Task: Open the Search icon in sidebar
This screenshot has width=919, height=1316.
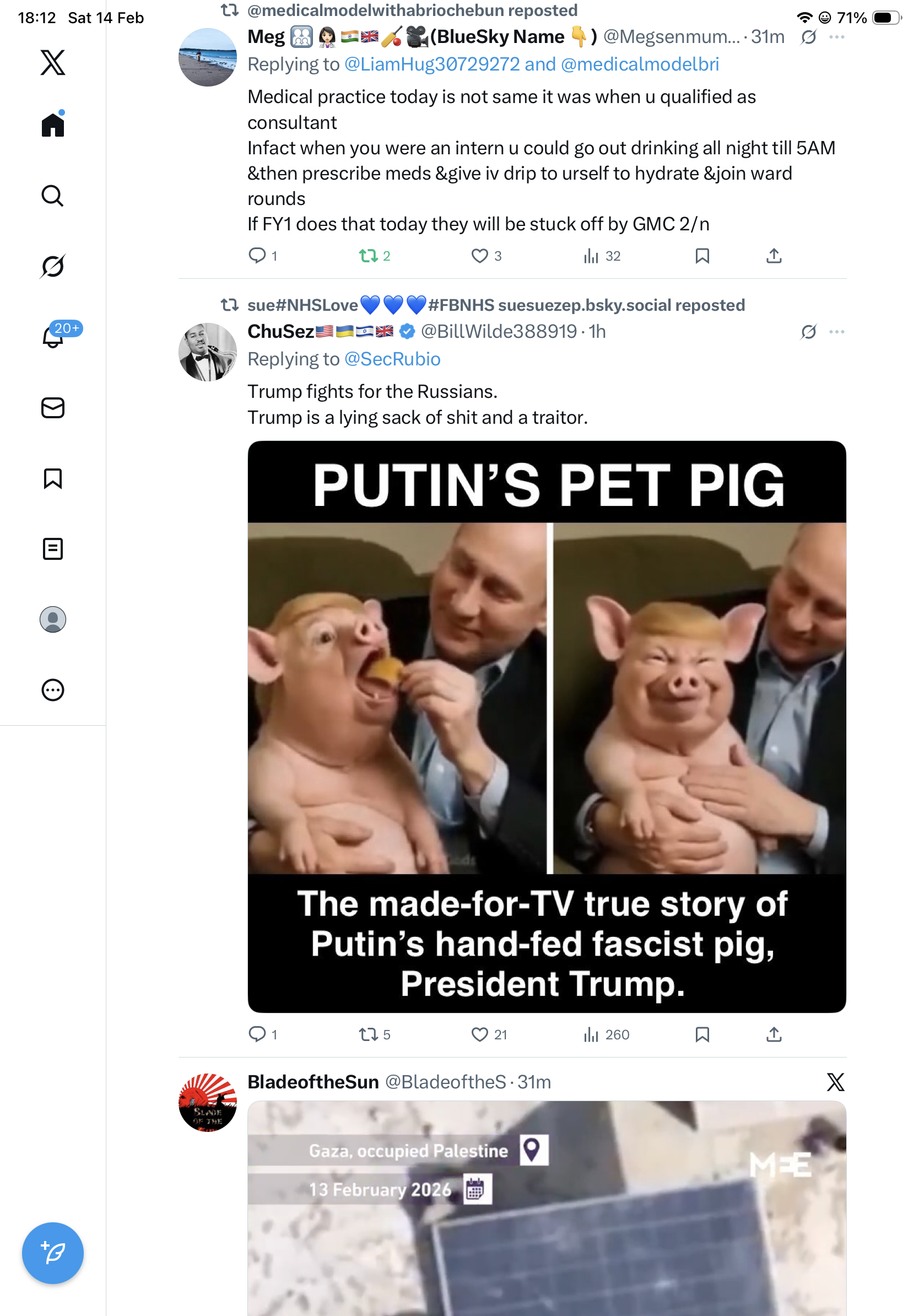Action: (53, 196)
